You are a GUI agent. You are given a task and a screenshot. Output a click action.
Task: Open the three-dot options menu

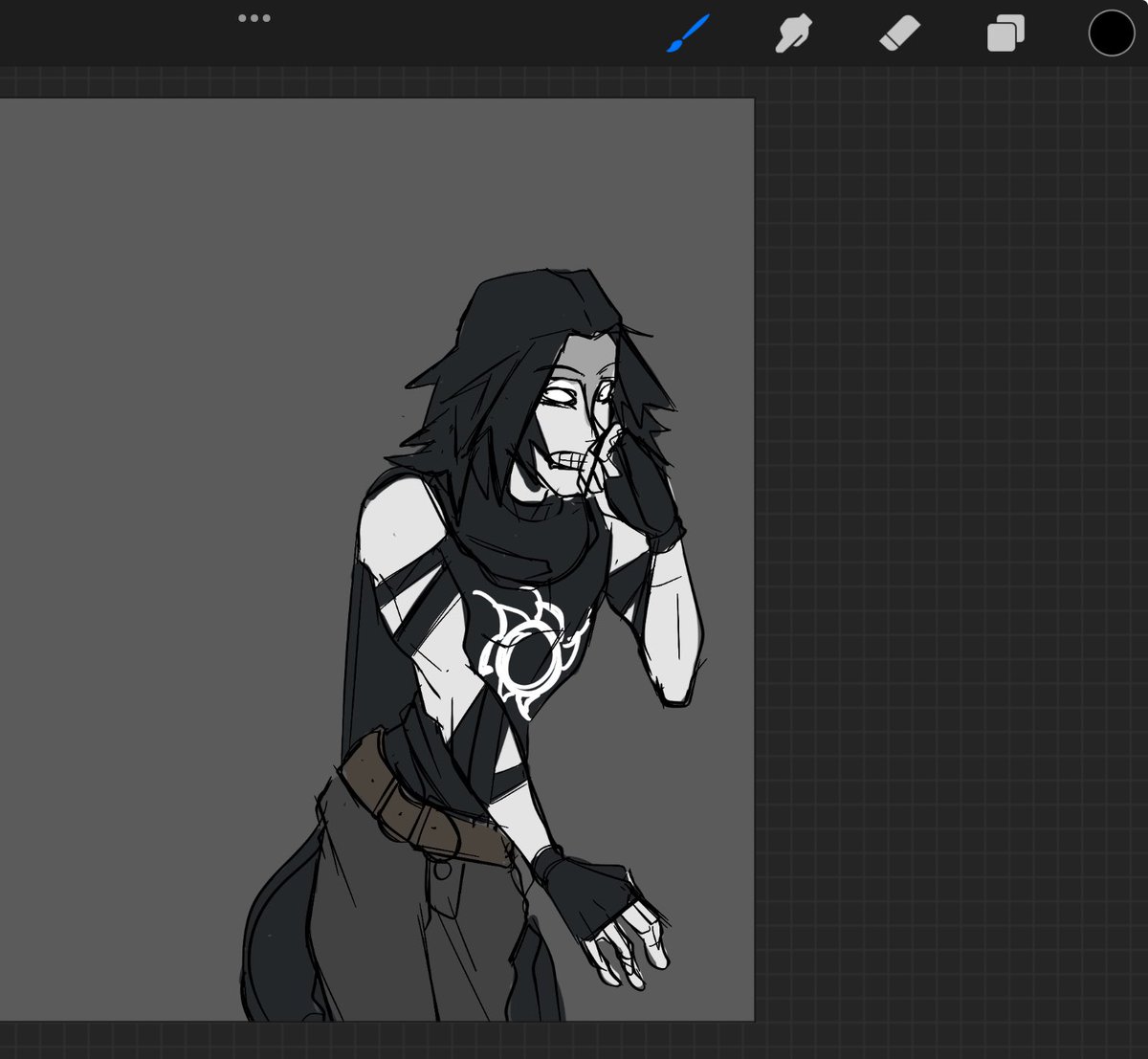click(x=254, y=18)
